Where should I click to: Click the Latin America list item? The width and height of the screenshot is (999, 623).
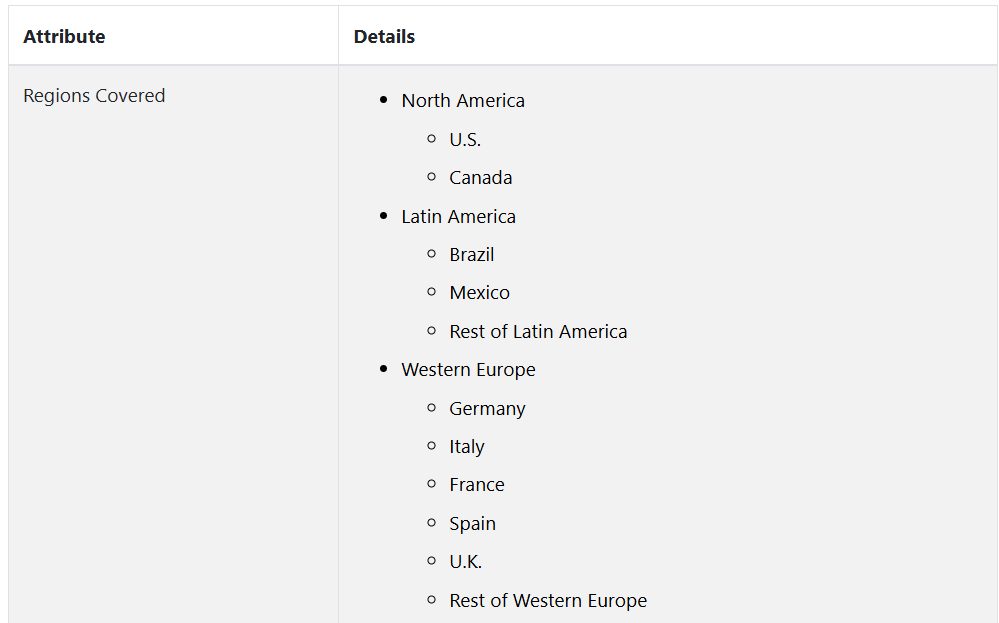click(x=458, y=217)
